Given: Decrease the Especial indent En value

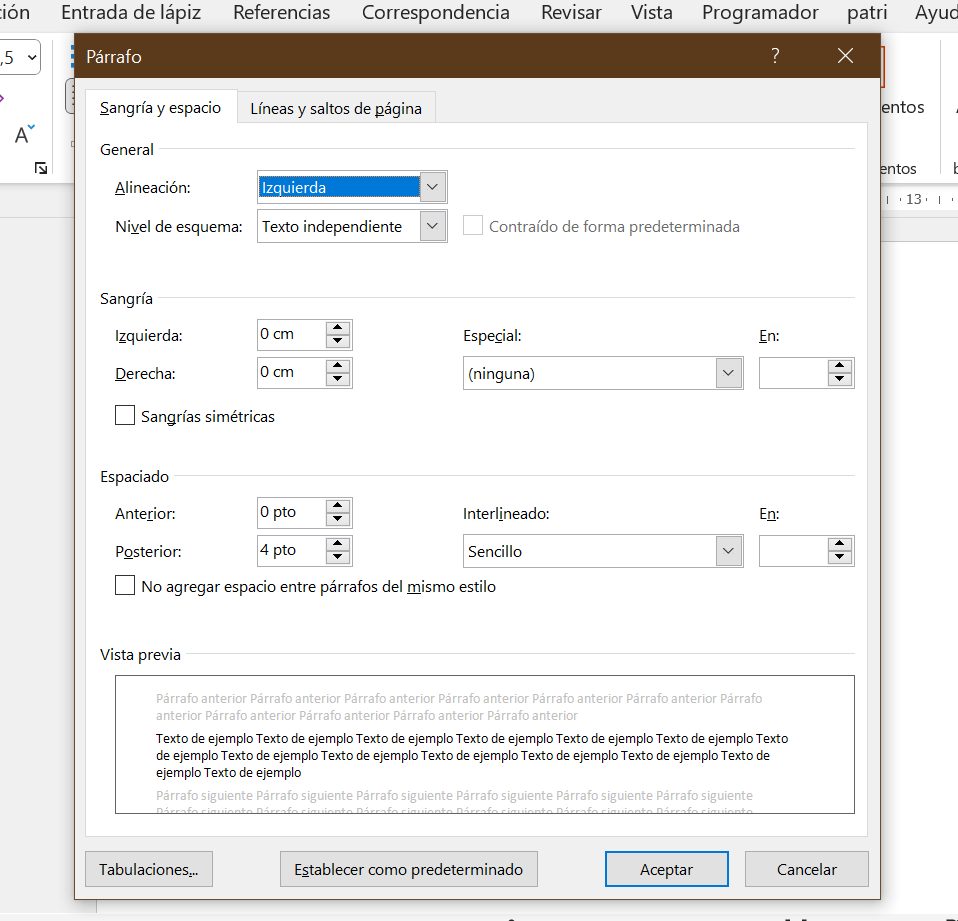Looking at the screenshot, I should (x=839, y=379).
